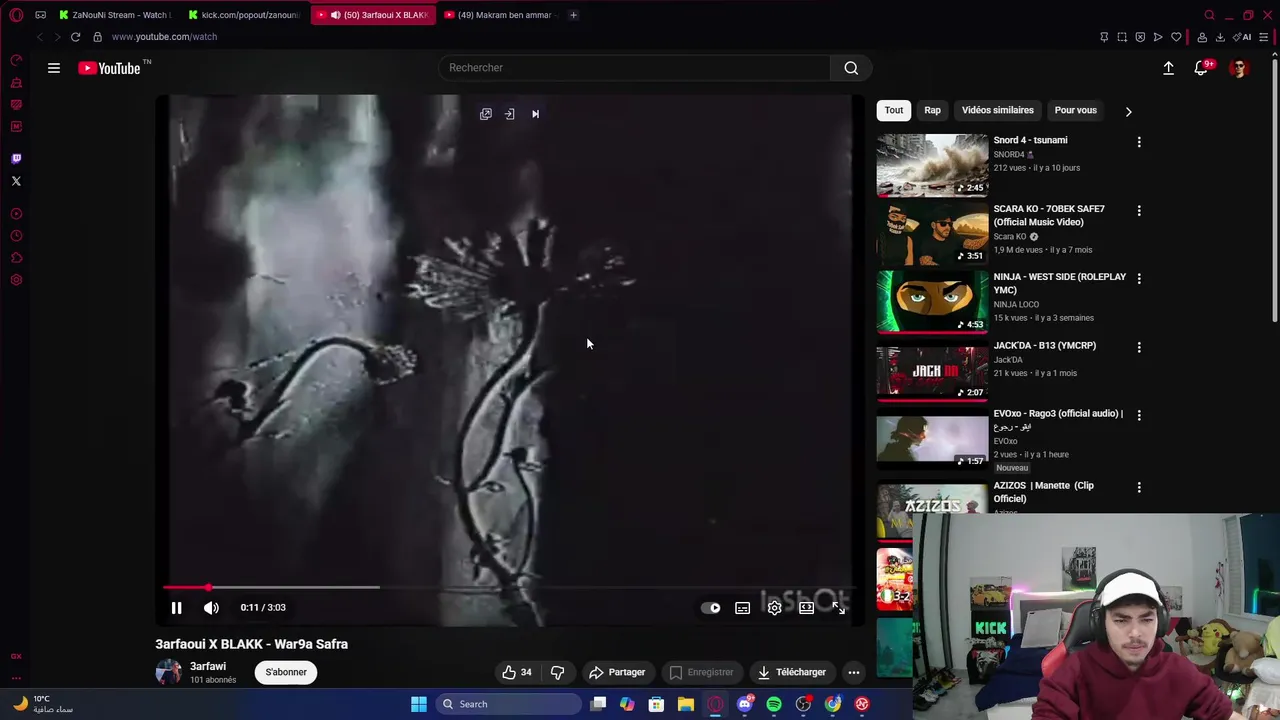Open GX Control speedometer sidebar icon
Screen dimensions: 1280x720
pyautogui.click(x=16, y=60)
